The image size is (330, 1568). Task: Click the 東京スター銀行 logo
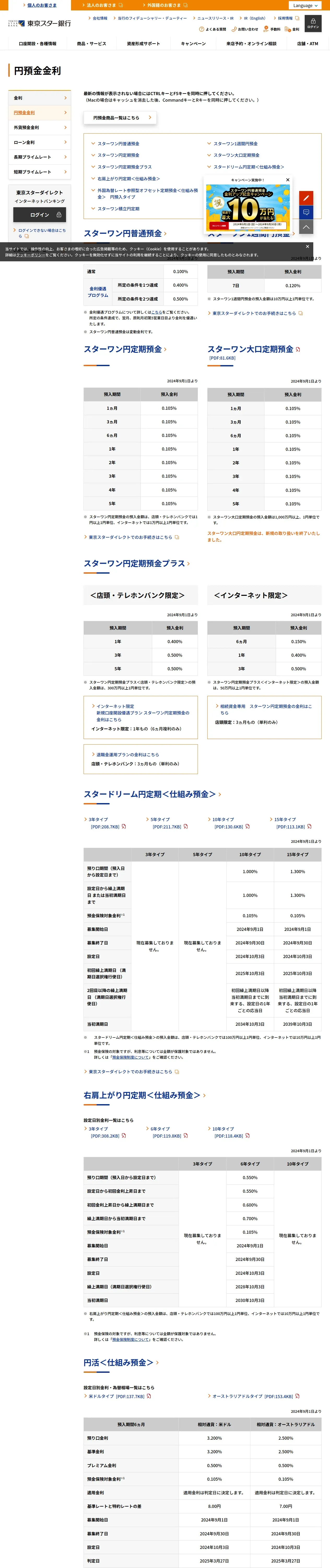click(x=39, y=23)
